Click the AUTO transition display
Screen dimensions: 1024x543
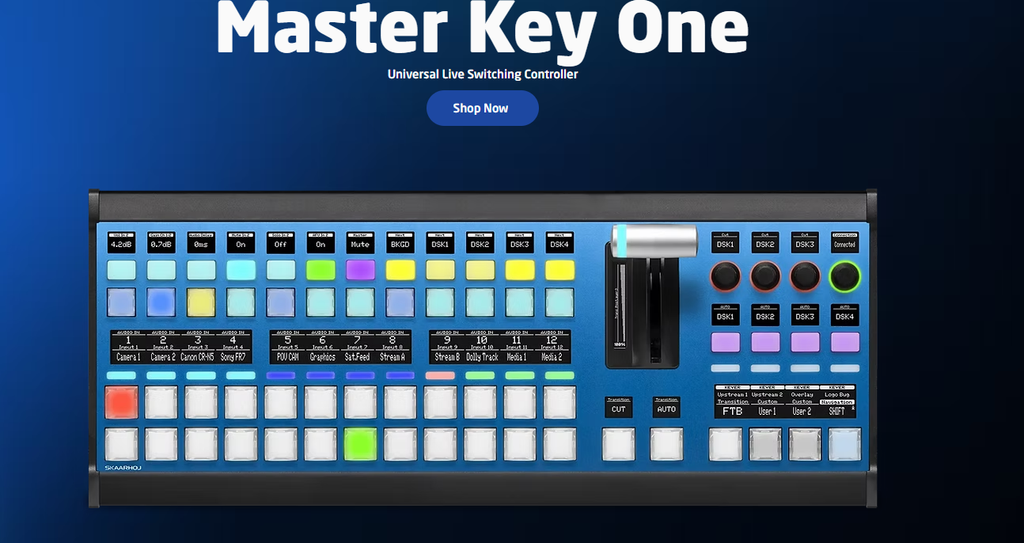click(666, 409)
